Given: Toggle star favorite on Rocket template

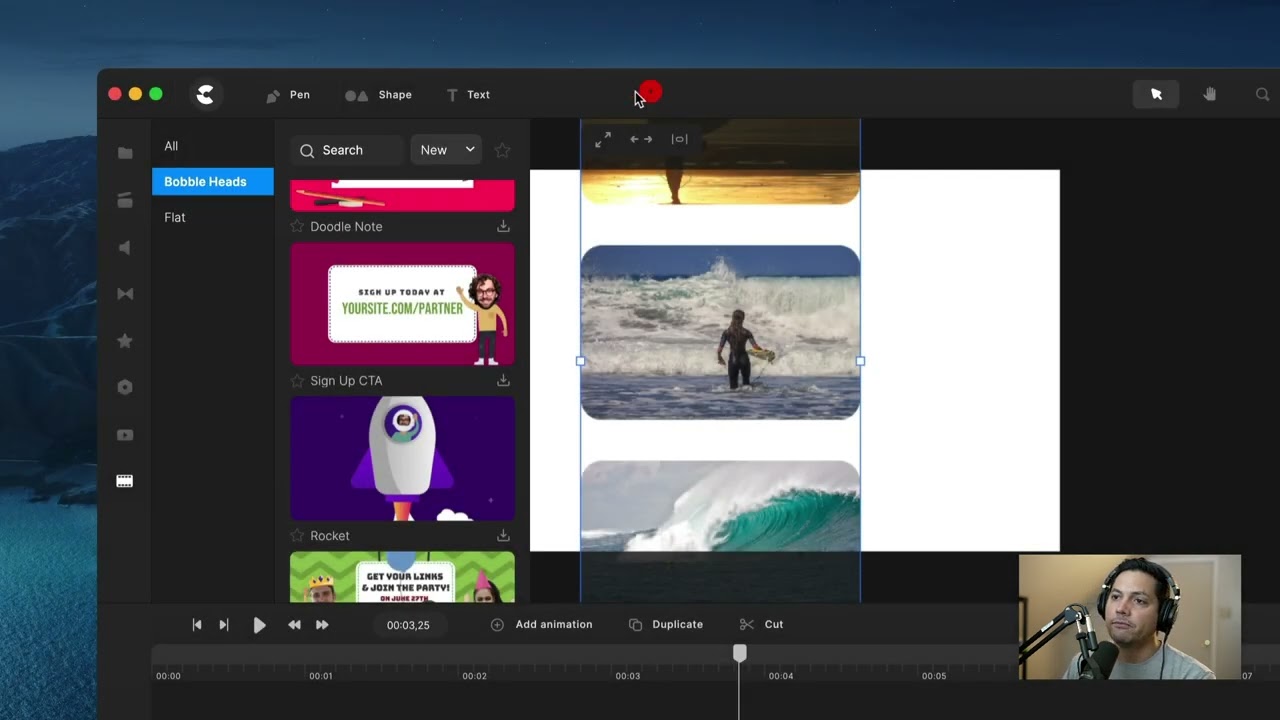Looking at the screenshot, I should pyautogui.click(x=297, y=536).
